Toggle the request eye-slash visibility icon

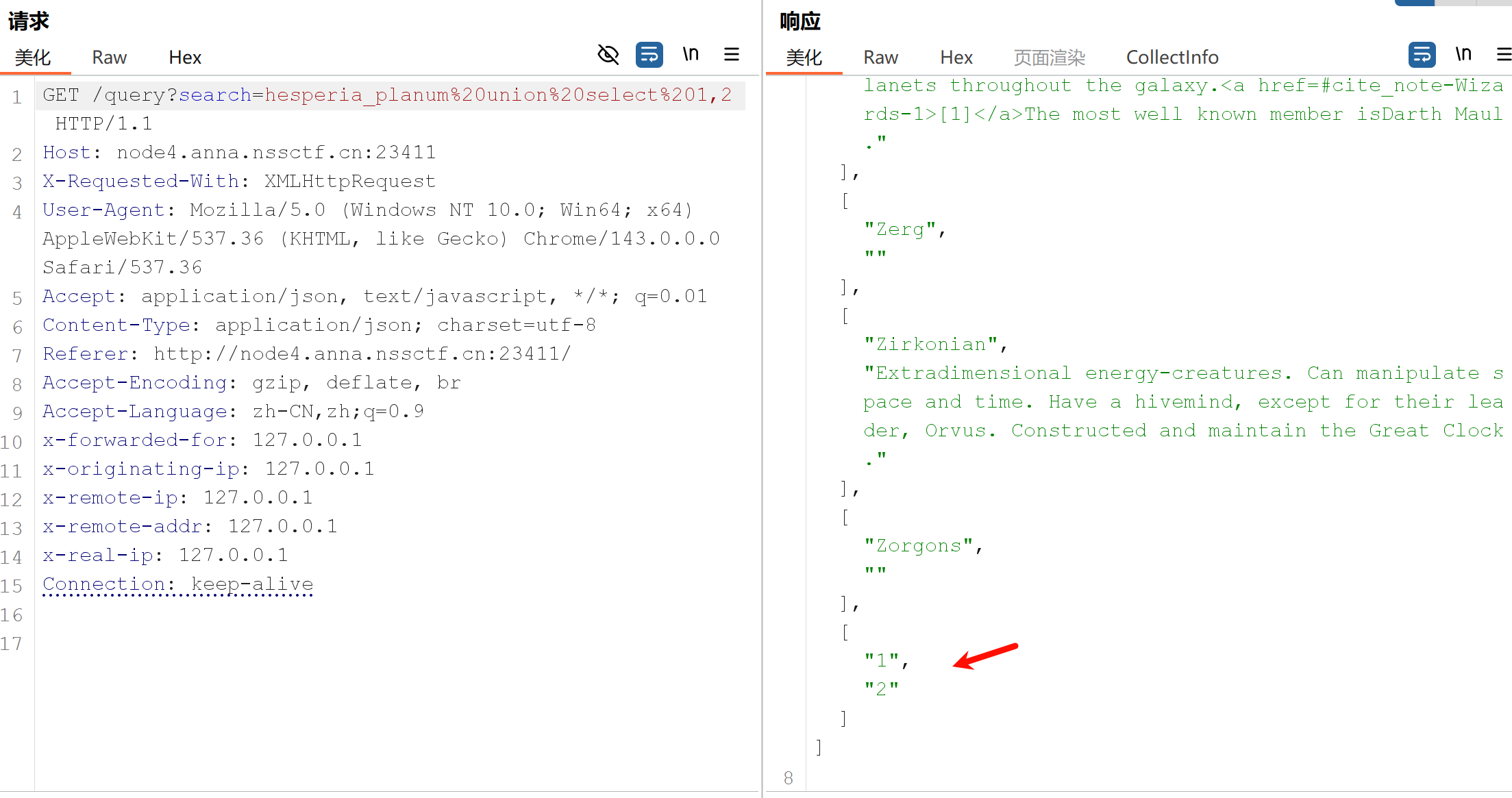point(608,54)
